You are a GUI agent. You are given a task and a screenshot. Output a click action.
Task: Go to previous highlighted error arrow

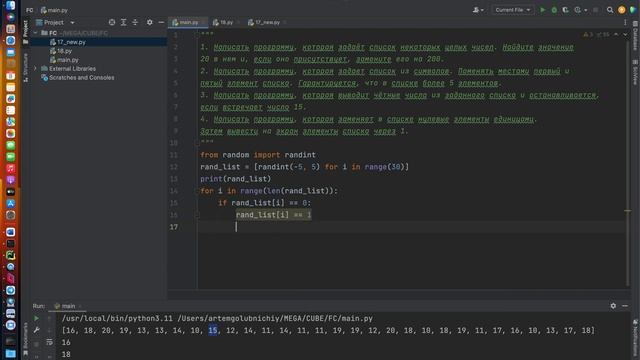[616, 35]
